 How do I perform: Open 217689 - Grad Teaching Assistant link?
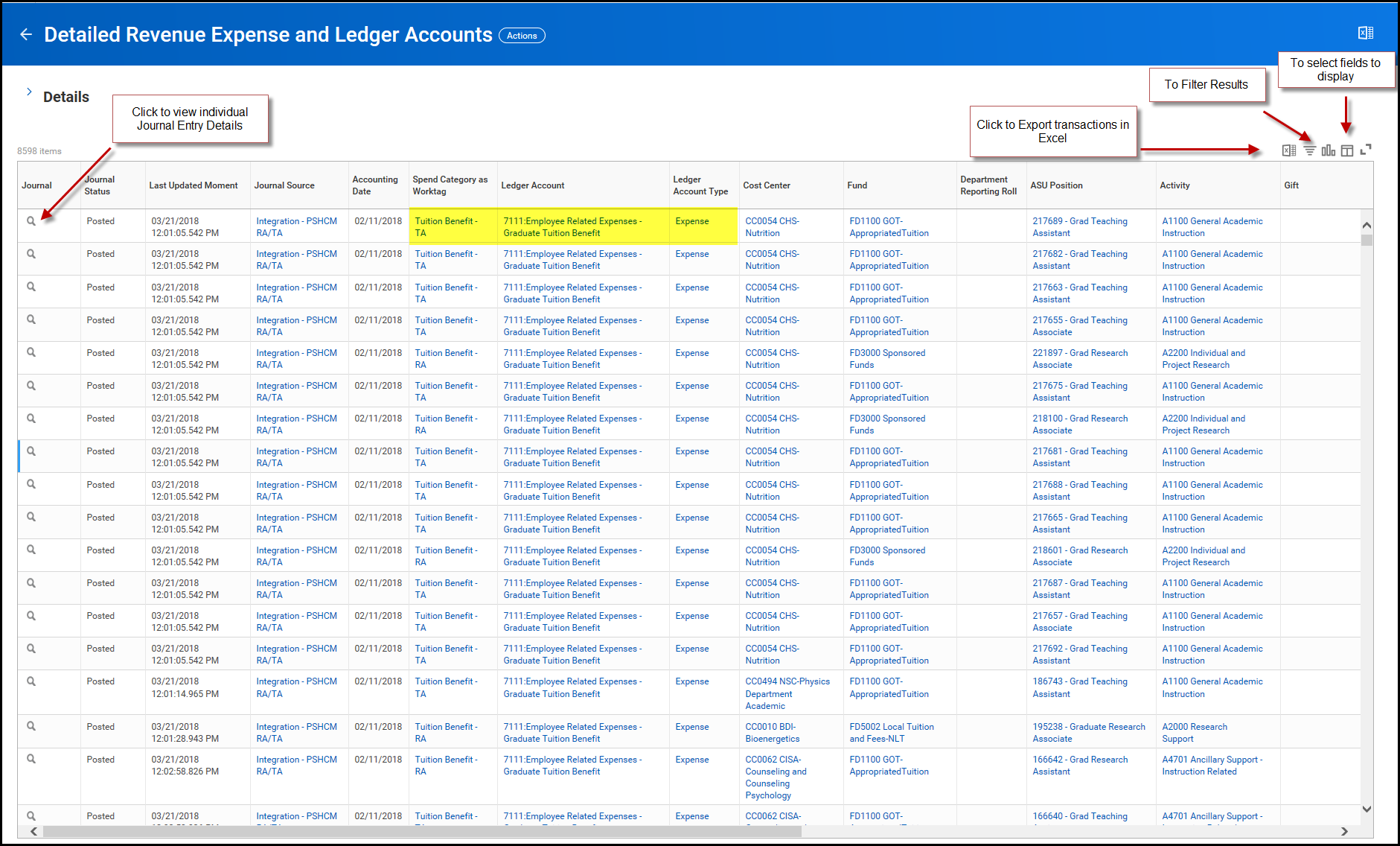coord(1080,227)
